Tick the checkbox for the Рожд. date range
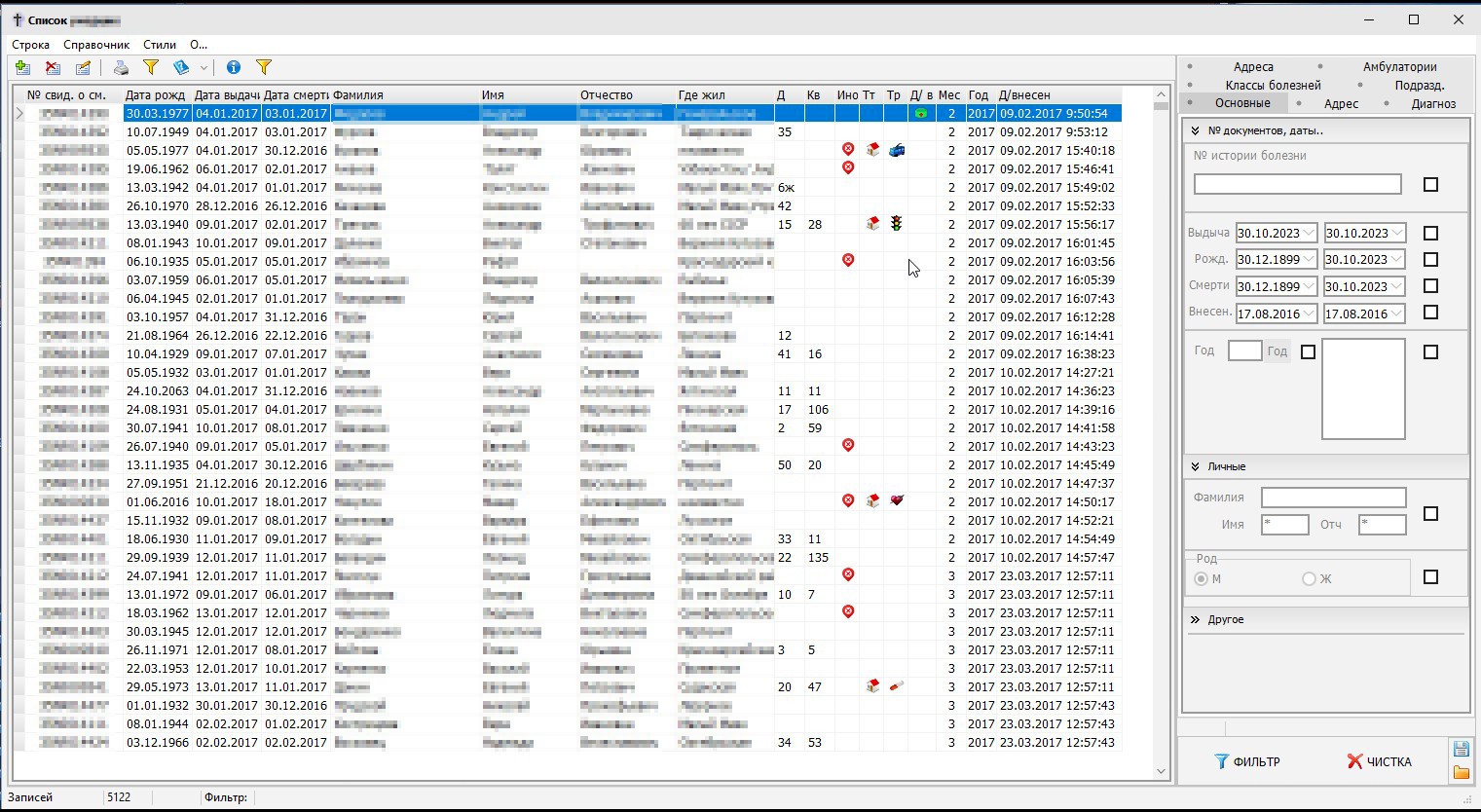Viewport: 1481px width, 812px height. tap(1430, 259)
